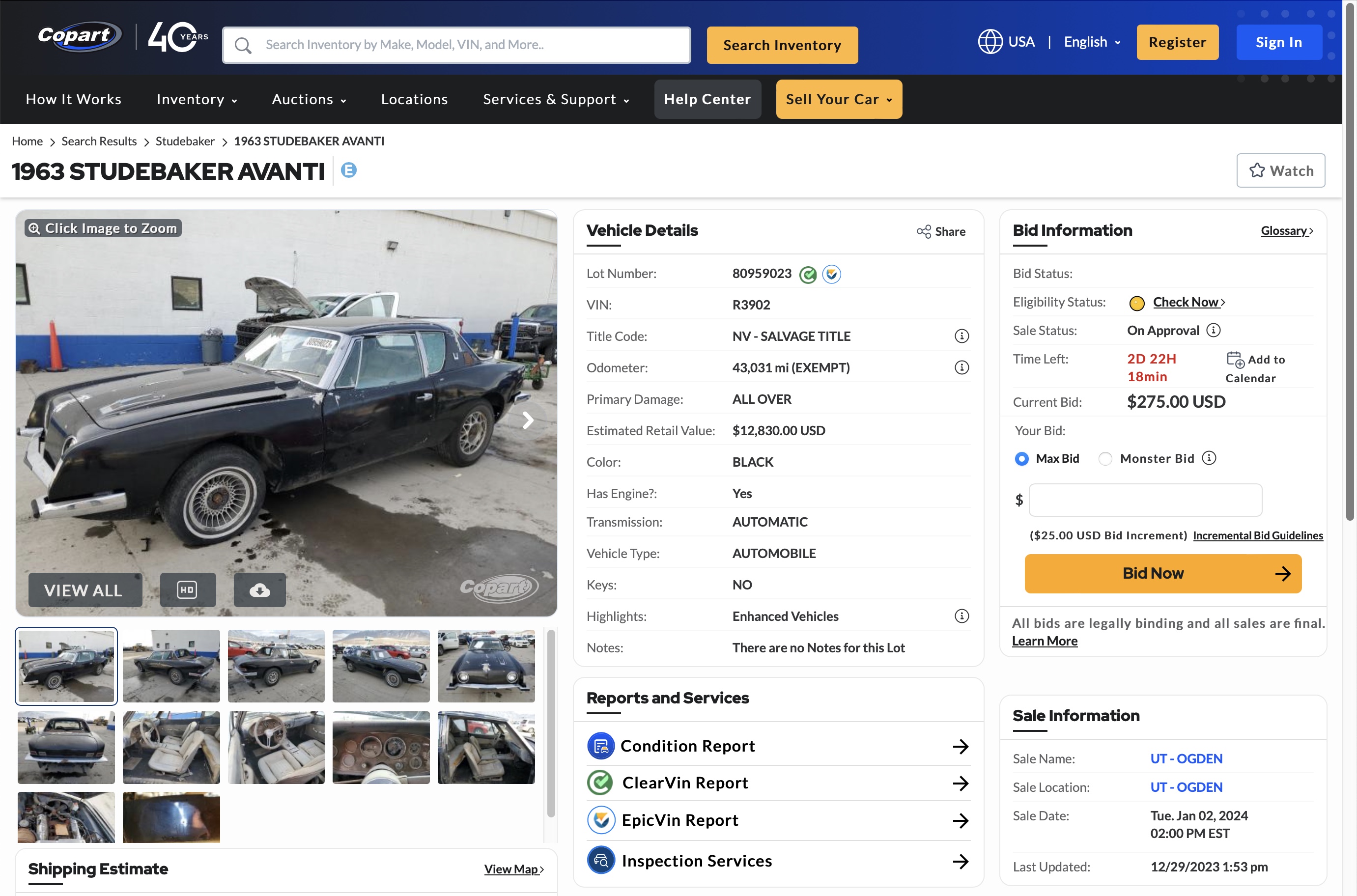Expand the Sell Your Car dropdown
This screenshot has height=896, width=1357.
point(839,99)
